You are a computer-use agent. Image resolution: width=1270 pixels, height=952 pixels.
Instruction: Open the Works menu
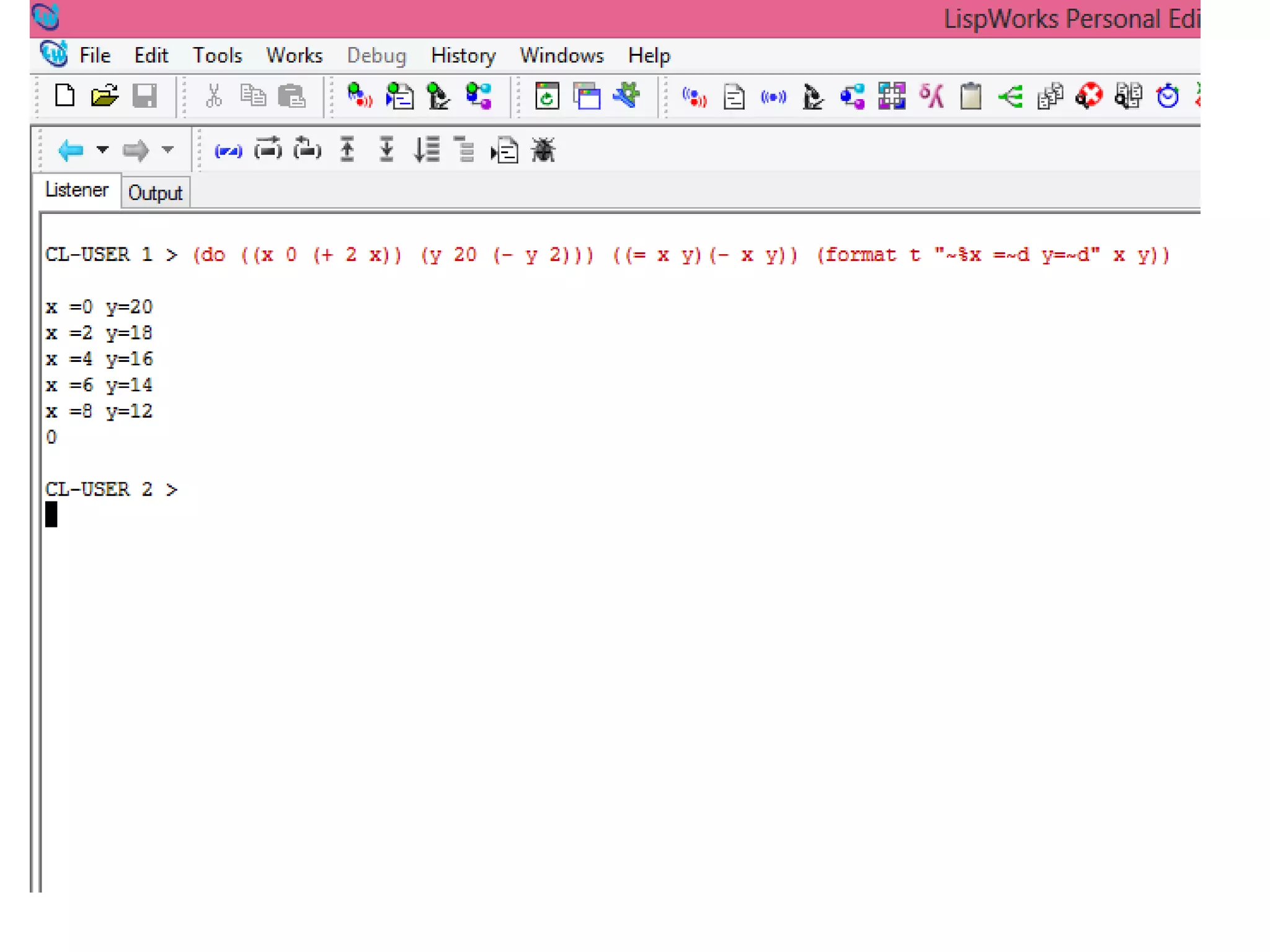[294, 56]
